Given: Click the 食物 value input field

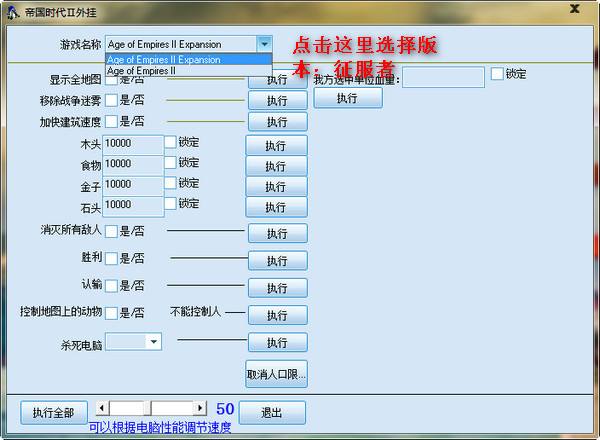Looking at the screenshot, I should [133, 166].
